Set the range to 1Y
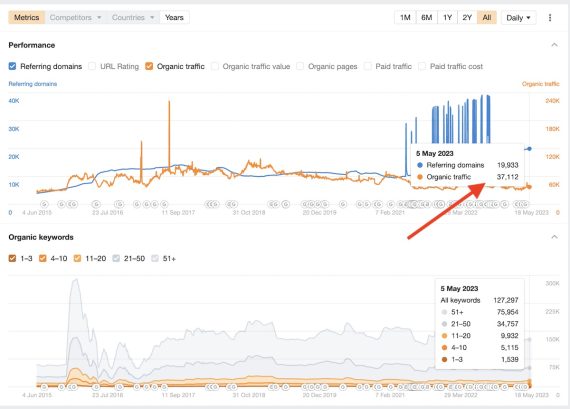Screen dimensions: 570x409 point(447,17)
